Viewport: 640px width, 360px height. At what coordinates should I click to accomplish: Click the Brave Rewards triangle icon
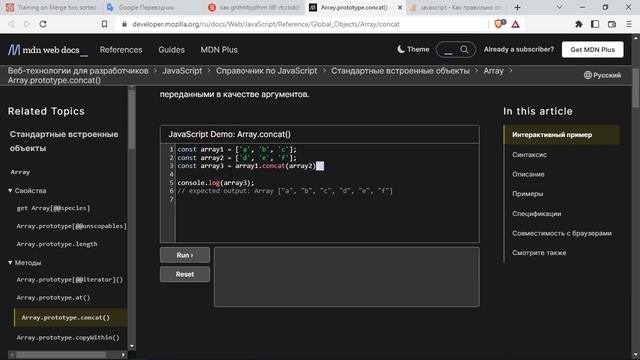point(516,24)
